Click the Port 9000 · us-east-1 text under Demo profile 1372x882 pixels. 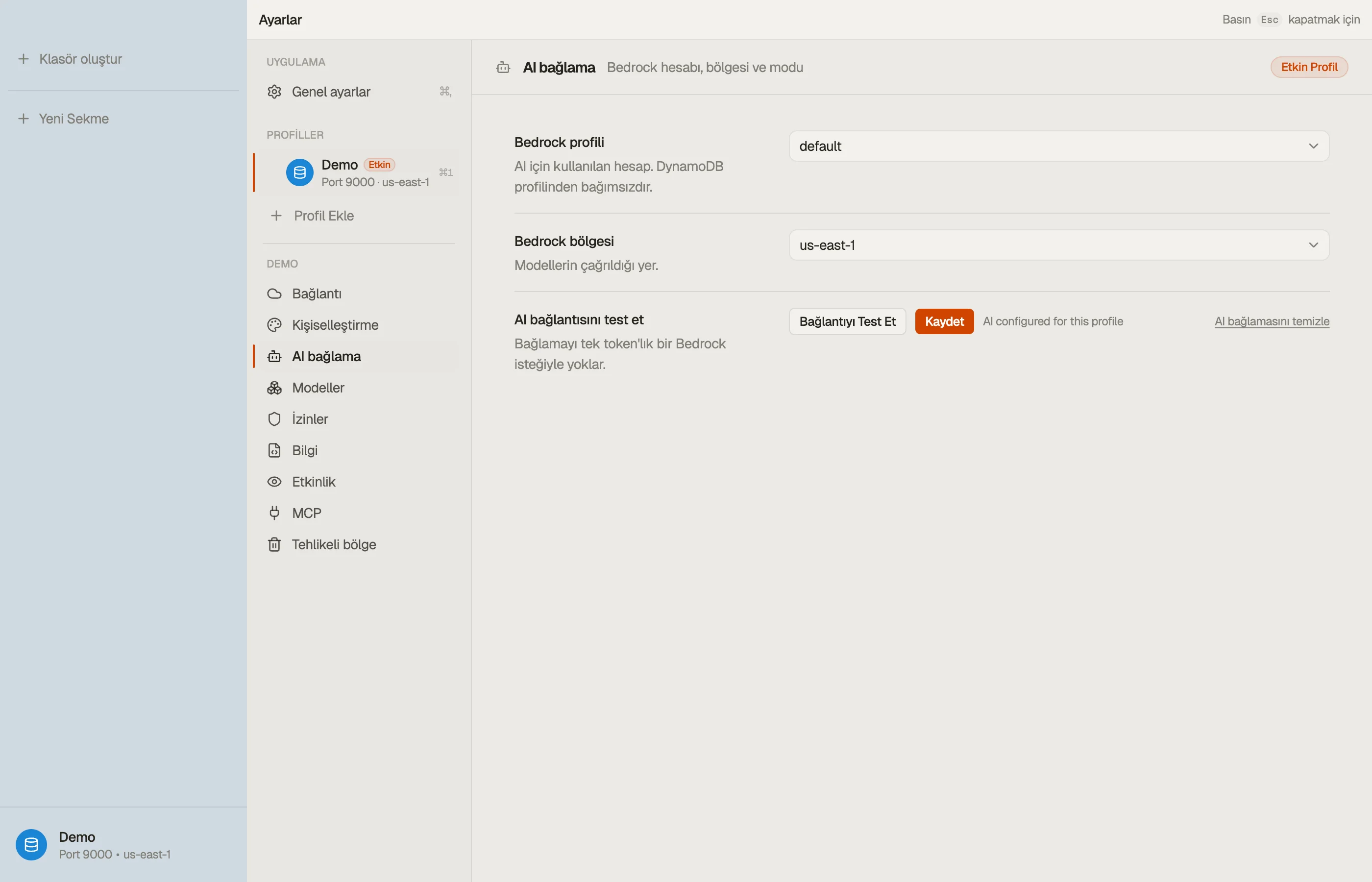tap(375, 182)
